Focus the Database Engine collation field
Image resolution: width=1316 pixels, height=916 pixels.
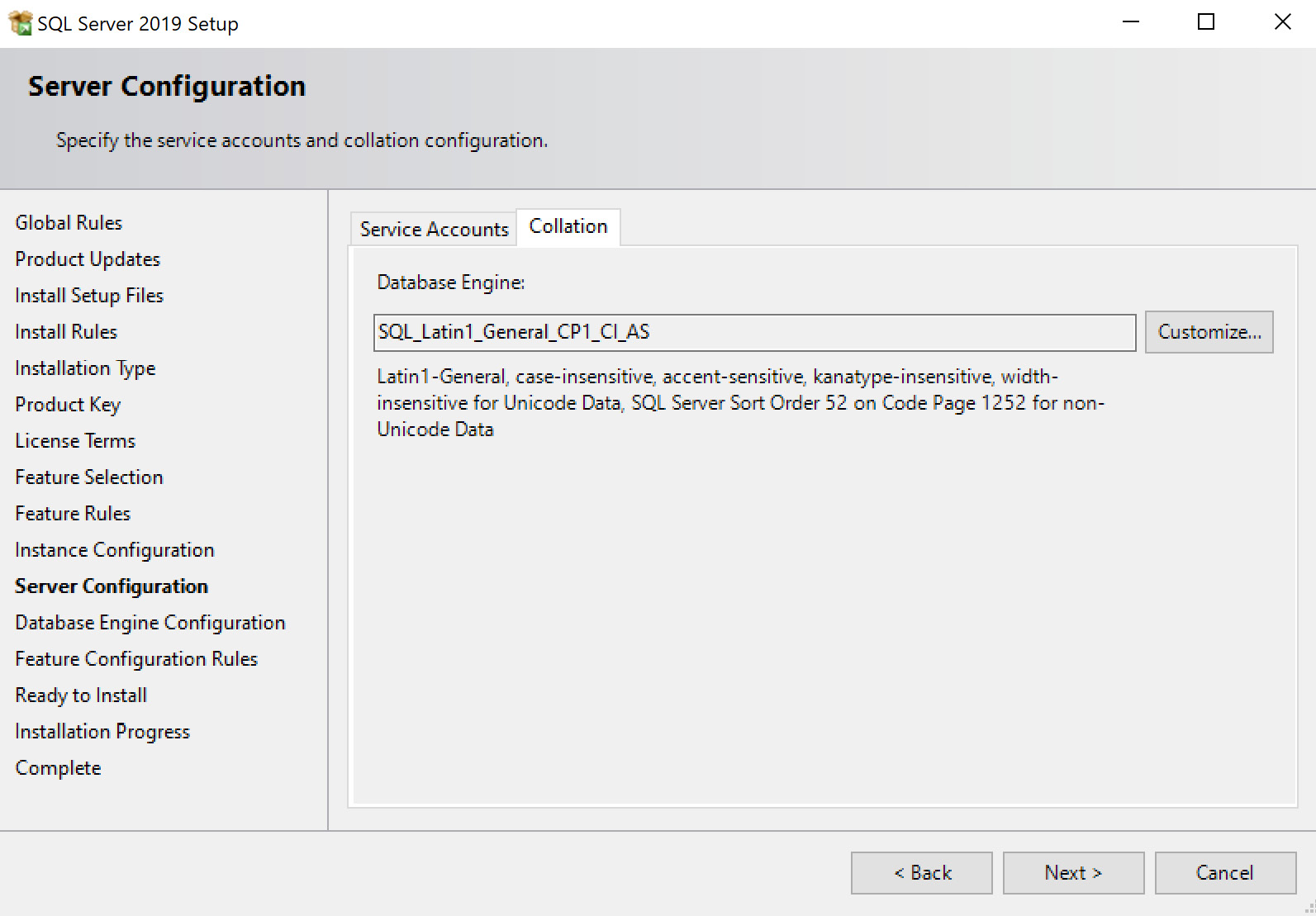point(754,332)
